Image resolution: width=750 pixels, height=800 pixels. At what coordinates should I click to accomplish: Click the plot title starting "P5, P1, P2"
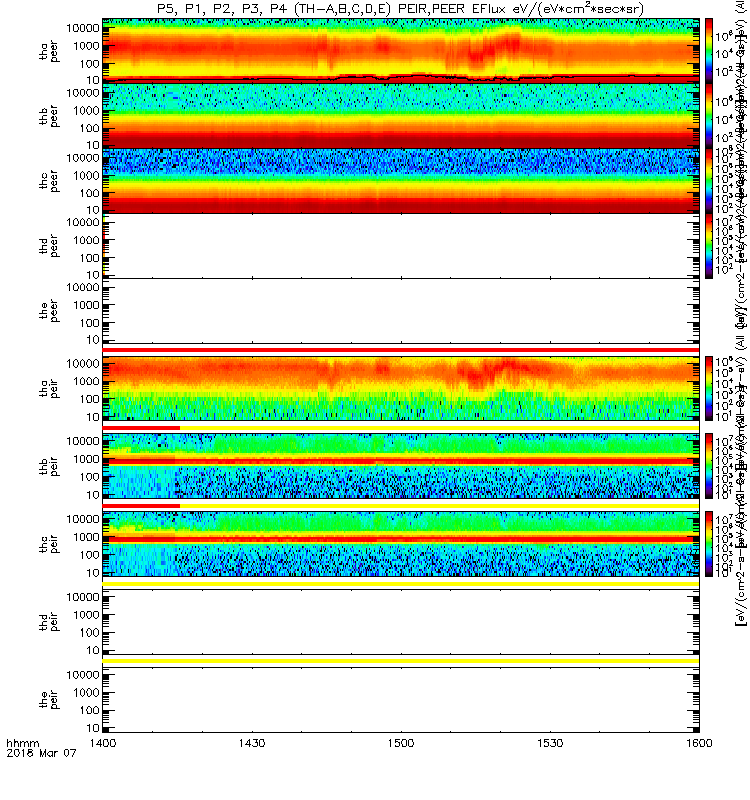point(400,9)
